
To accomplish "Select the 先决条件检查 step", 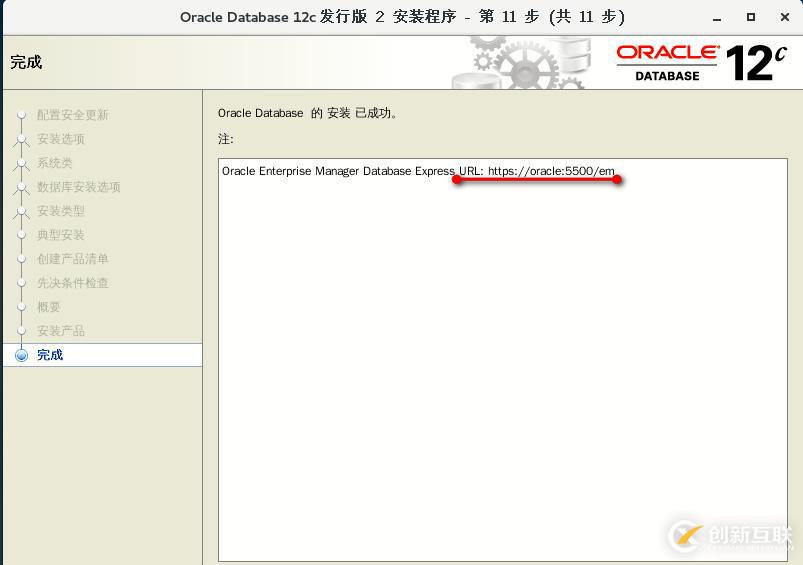I will (x=72, y=283).
